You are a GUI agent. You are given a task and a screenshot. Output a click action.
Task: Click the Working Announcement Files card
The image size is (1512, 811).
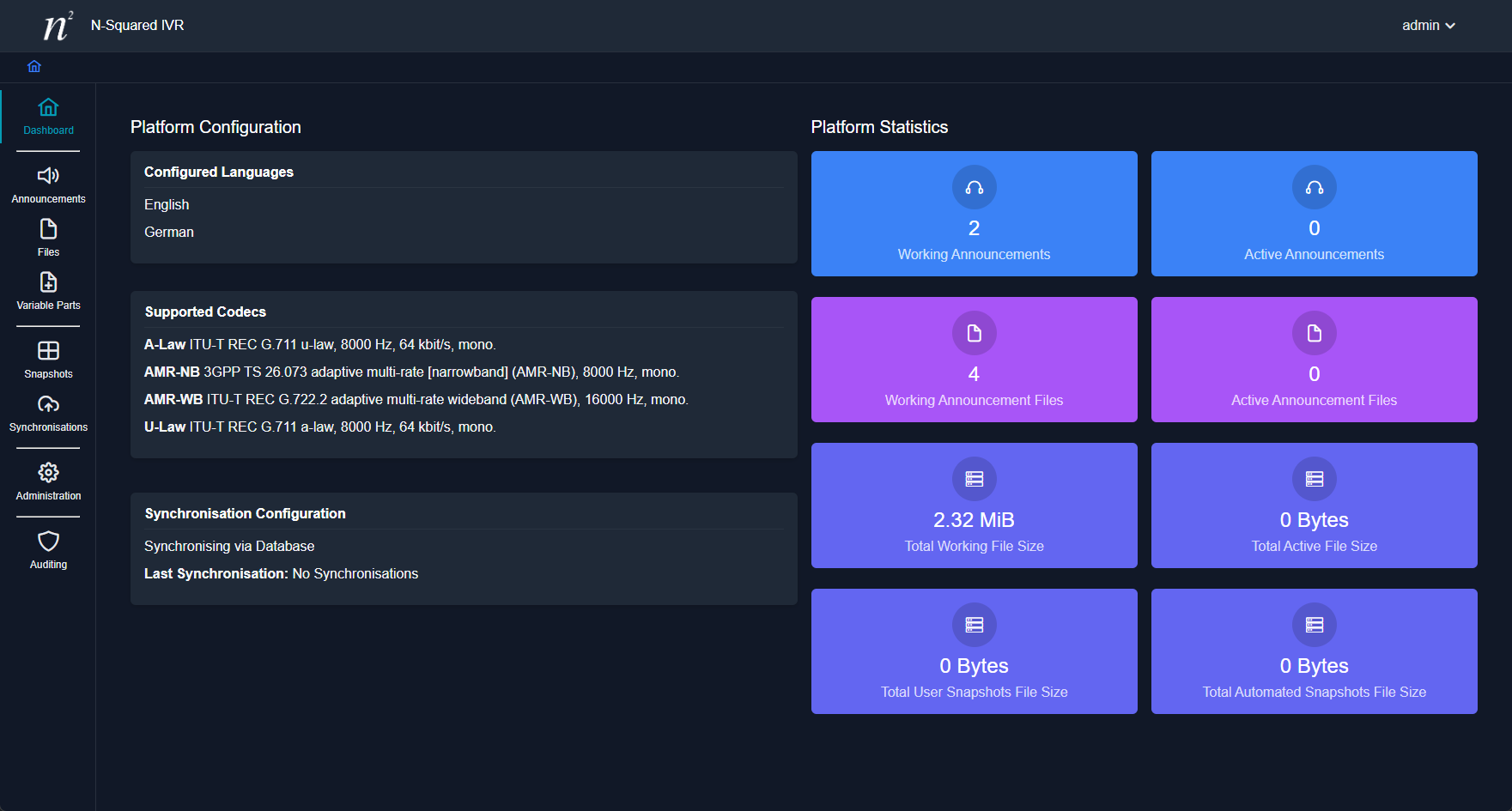974,360
